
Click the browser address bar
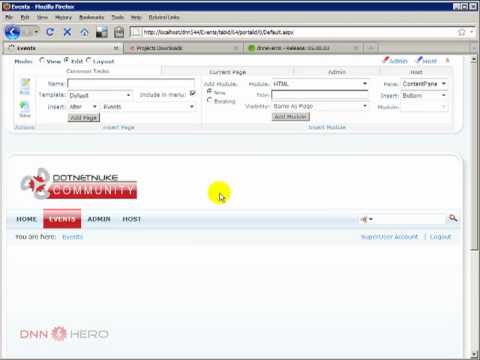pos(293,32)
